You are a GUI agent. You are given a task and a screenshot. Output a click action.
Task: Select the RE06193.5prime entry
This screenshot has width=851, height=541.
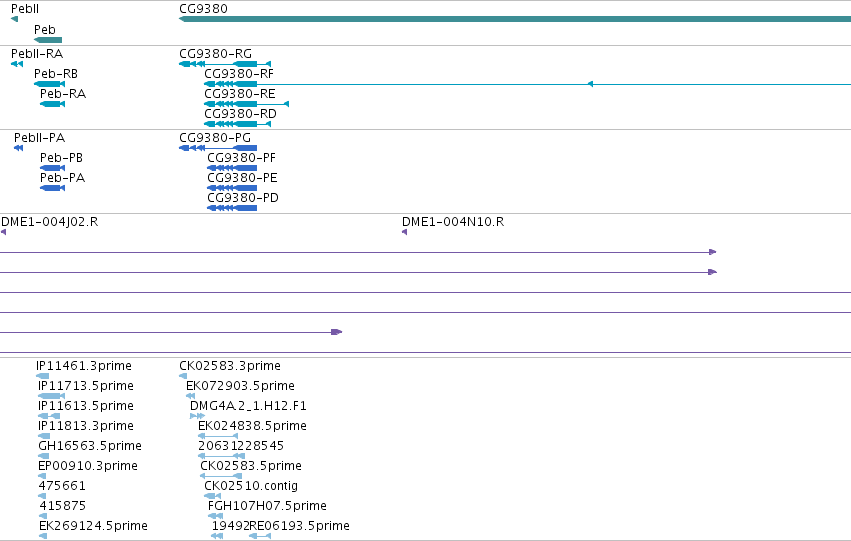click(x=300, y=526)
